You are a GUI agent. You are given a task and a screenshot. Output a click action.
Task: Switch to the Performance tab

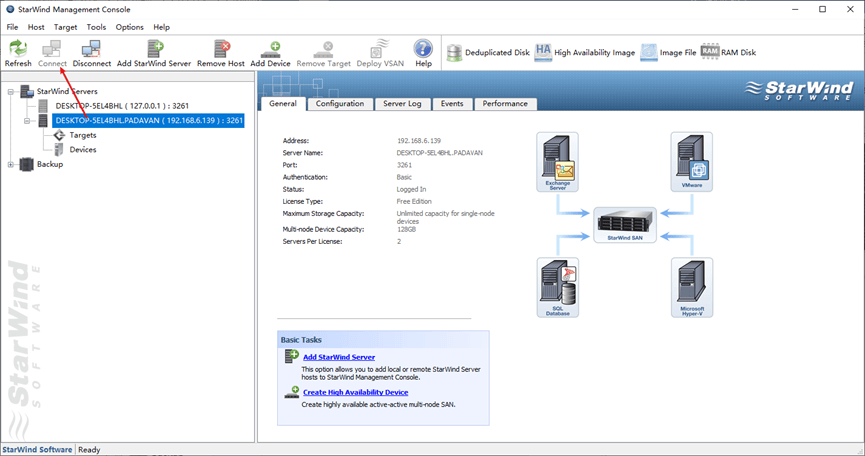505,104
